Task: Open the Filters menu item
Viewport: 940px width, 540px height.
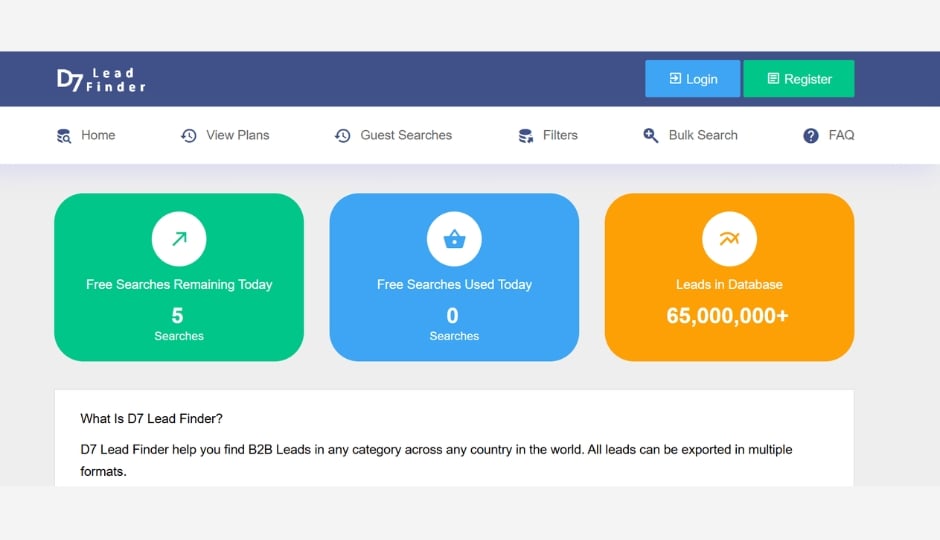Action: [x=560, y=135]
